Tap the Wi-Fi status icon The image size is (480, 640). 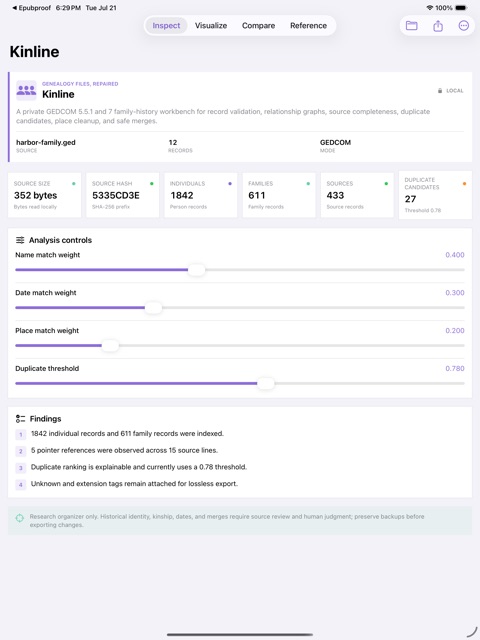tap(429, 8)
